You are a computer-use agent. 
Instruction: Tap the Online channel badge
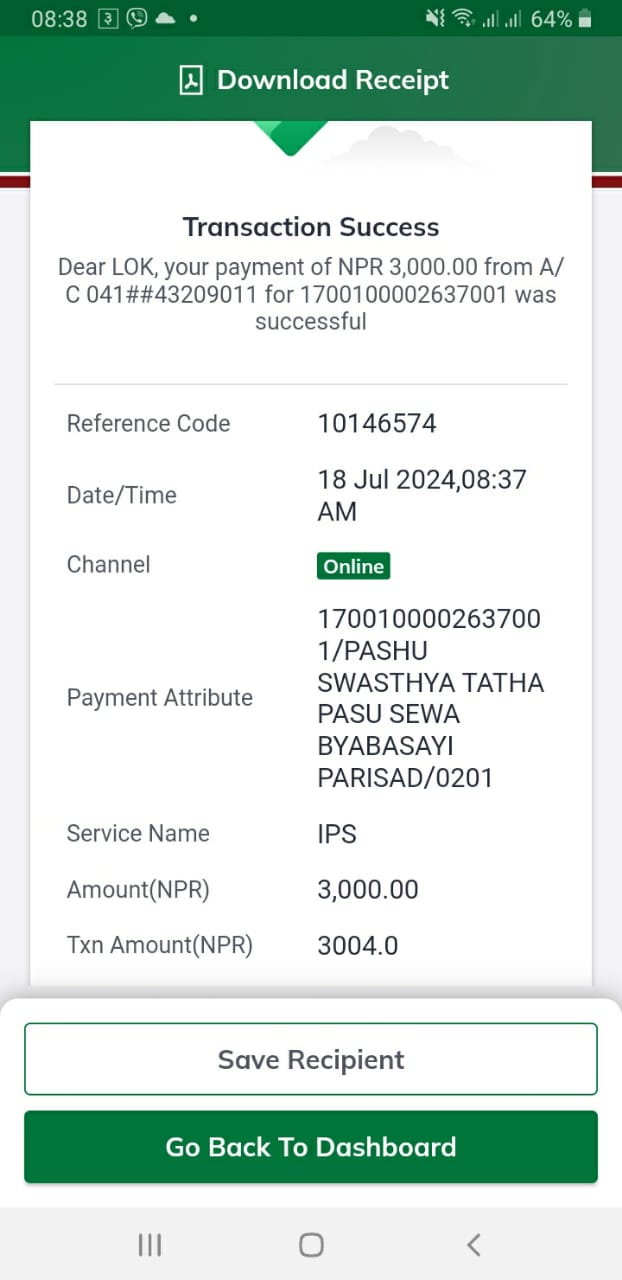(353, 566)
